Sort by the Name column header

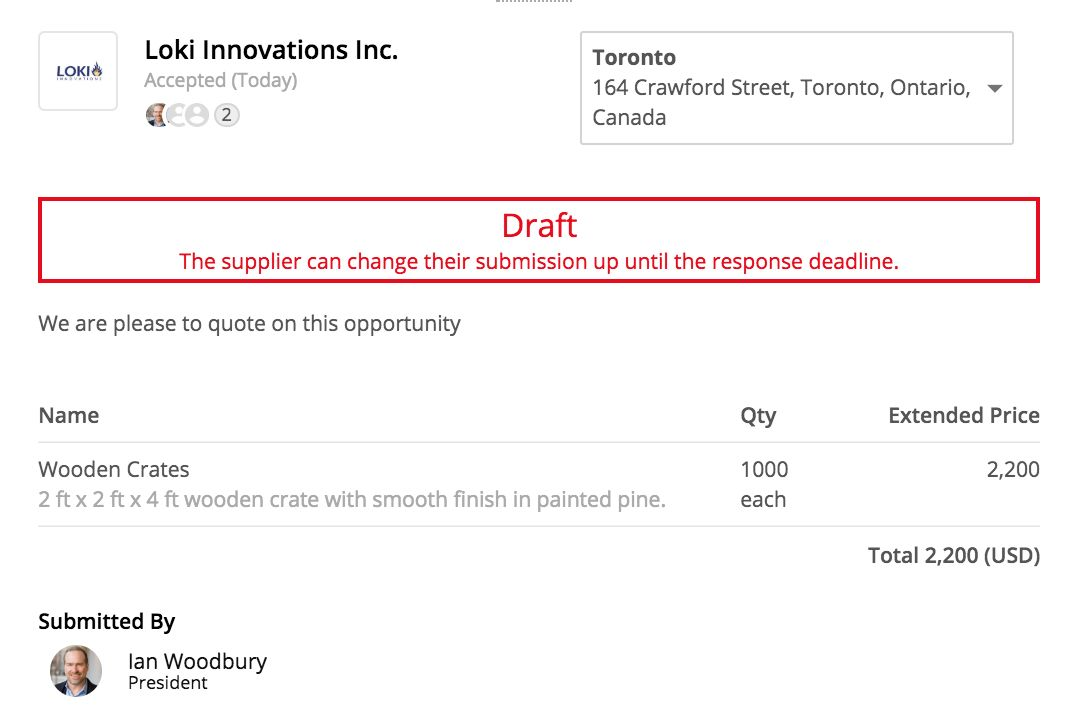click(x=69, y=415)
